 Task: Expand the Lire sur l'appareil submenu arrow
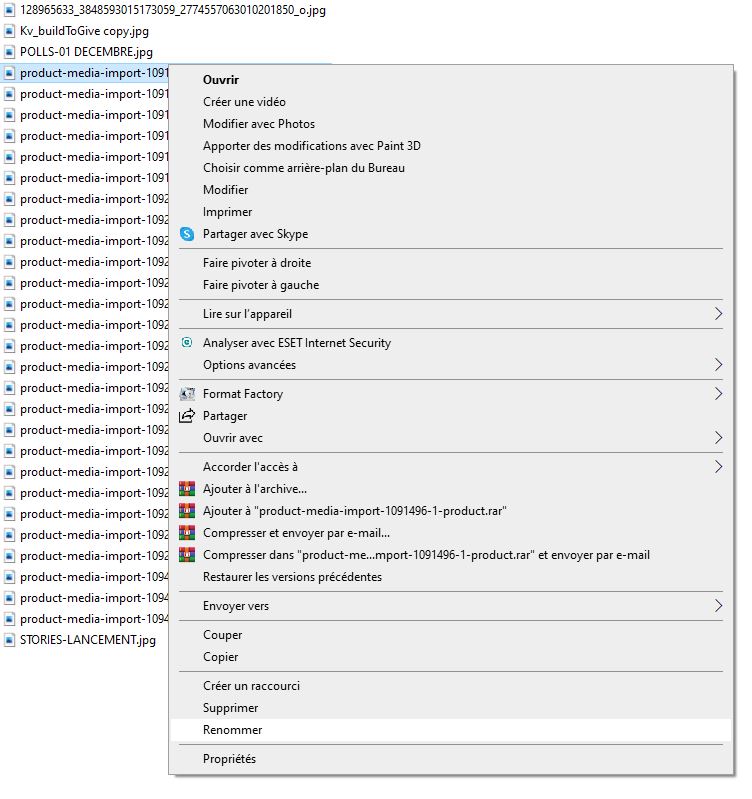(x=718, y=314)
